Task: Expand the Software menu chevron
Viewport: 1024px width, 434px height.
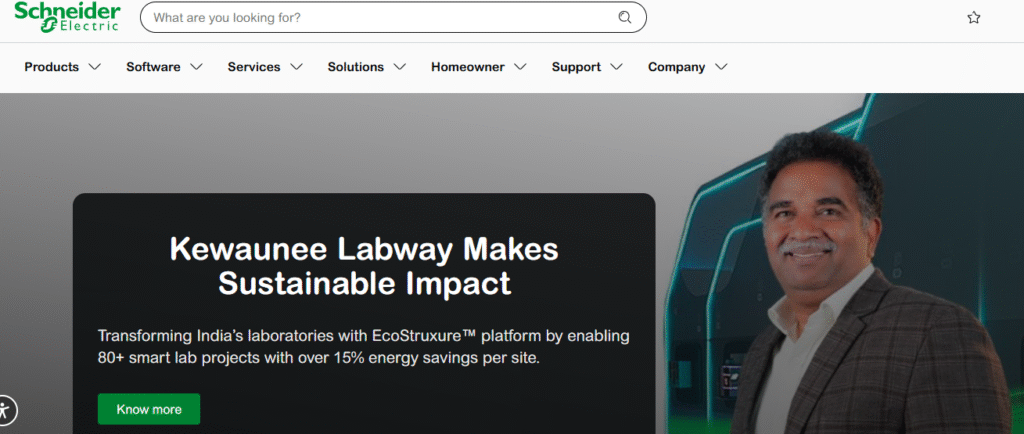Action: coord(196,67)
